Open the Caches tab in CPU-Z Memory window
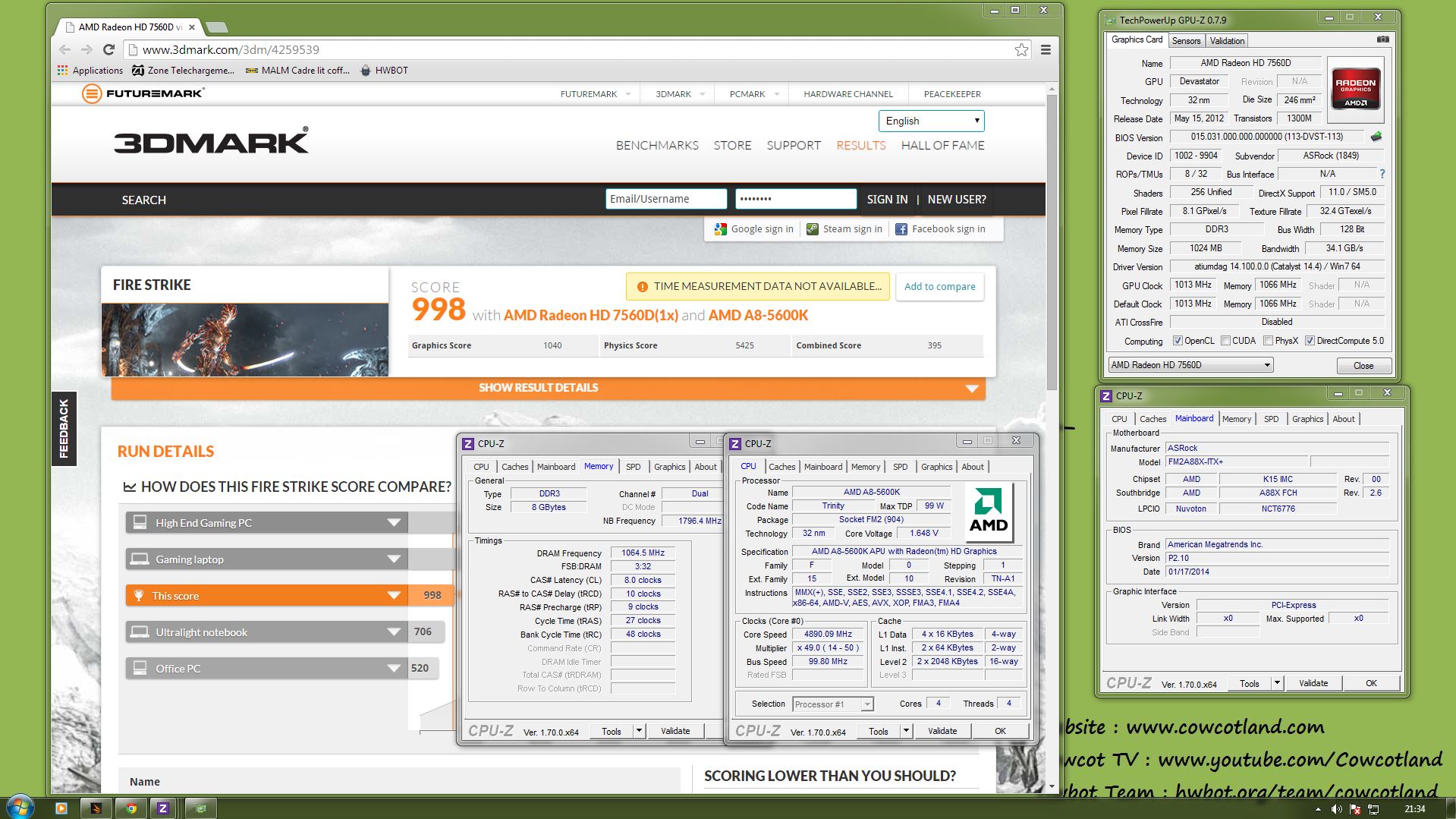This screenshot has height=819, width=1456. 514,467
